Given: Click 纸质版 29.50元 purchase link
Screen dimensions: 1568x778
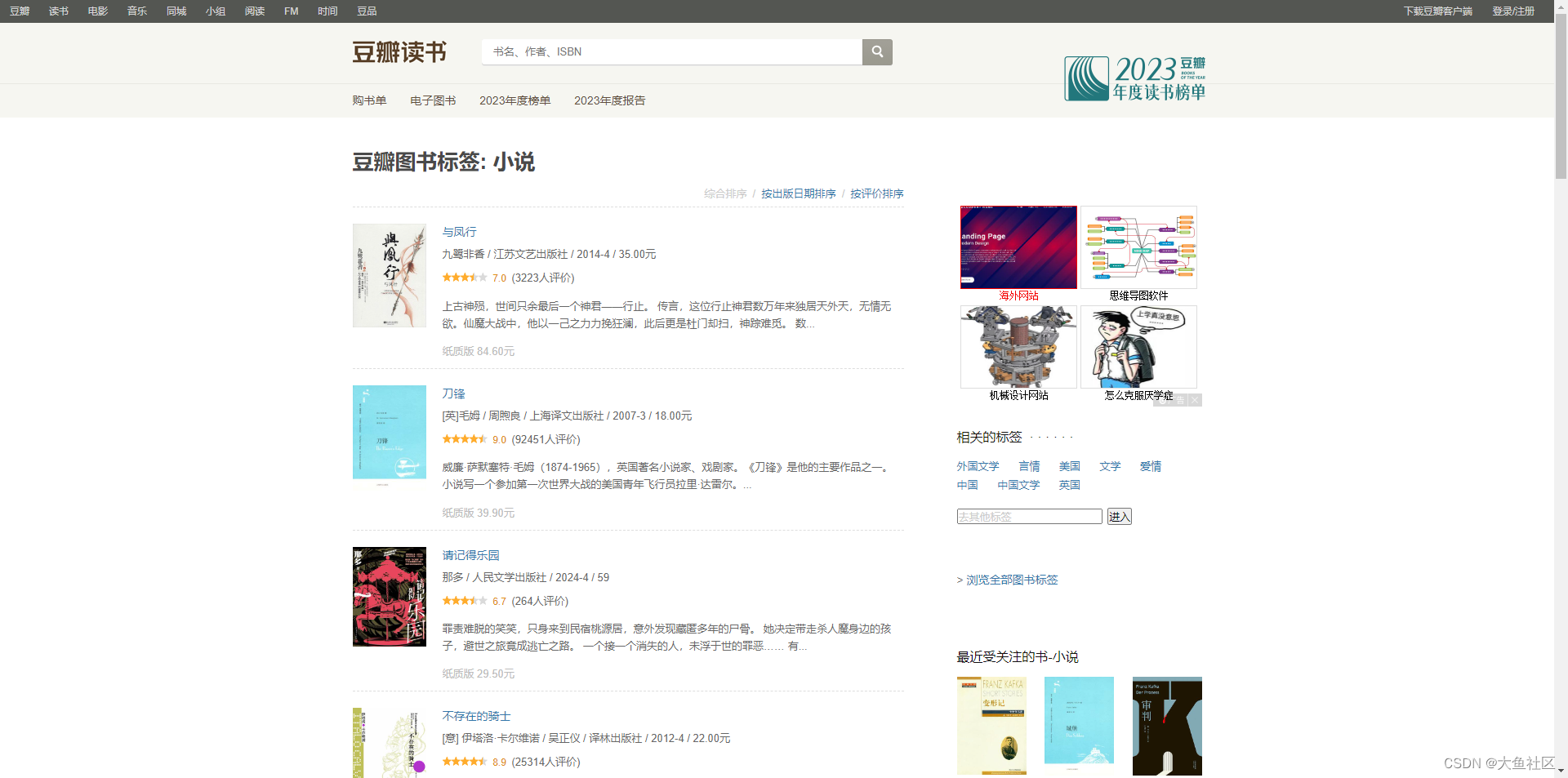Looking at the screenshot, I should (479, 674).
